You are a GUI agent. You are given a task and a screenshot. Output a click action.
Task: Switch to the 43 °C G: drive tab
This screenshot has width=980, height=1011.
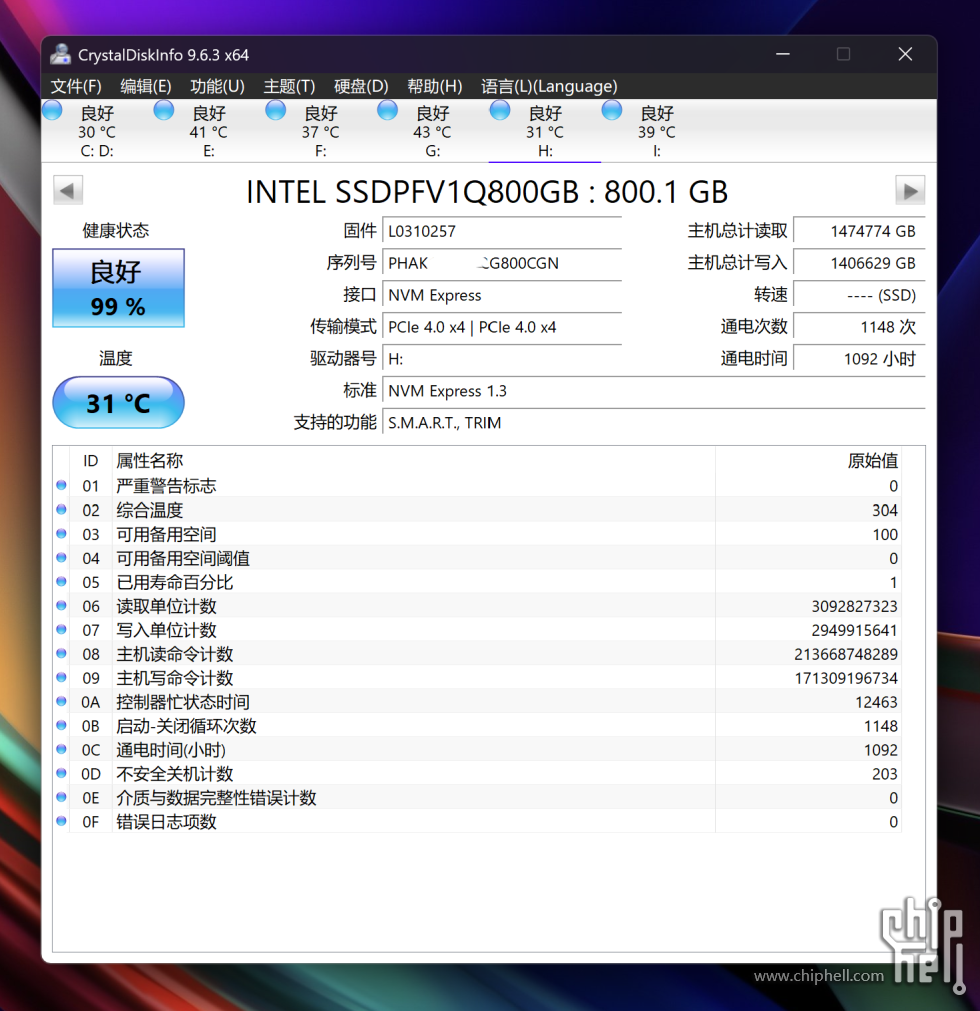click(x=433, y=131)
